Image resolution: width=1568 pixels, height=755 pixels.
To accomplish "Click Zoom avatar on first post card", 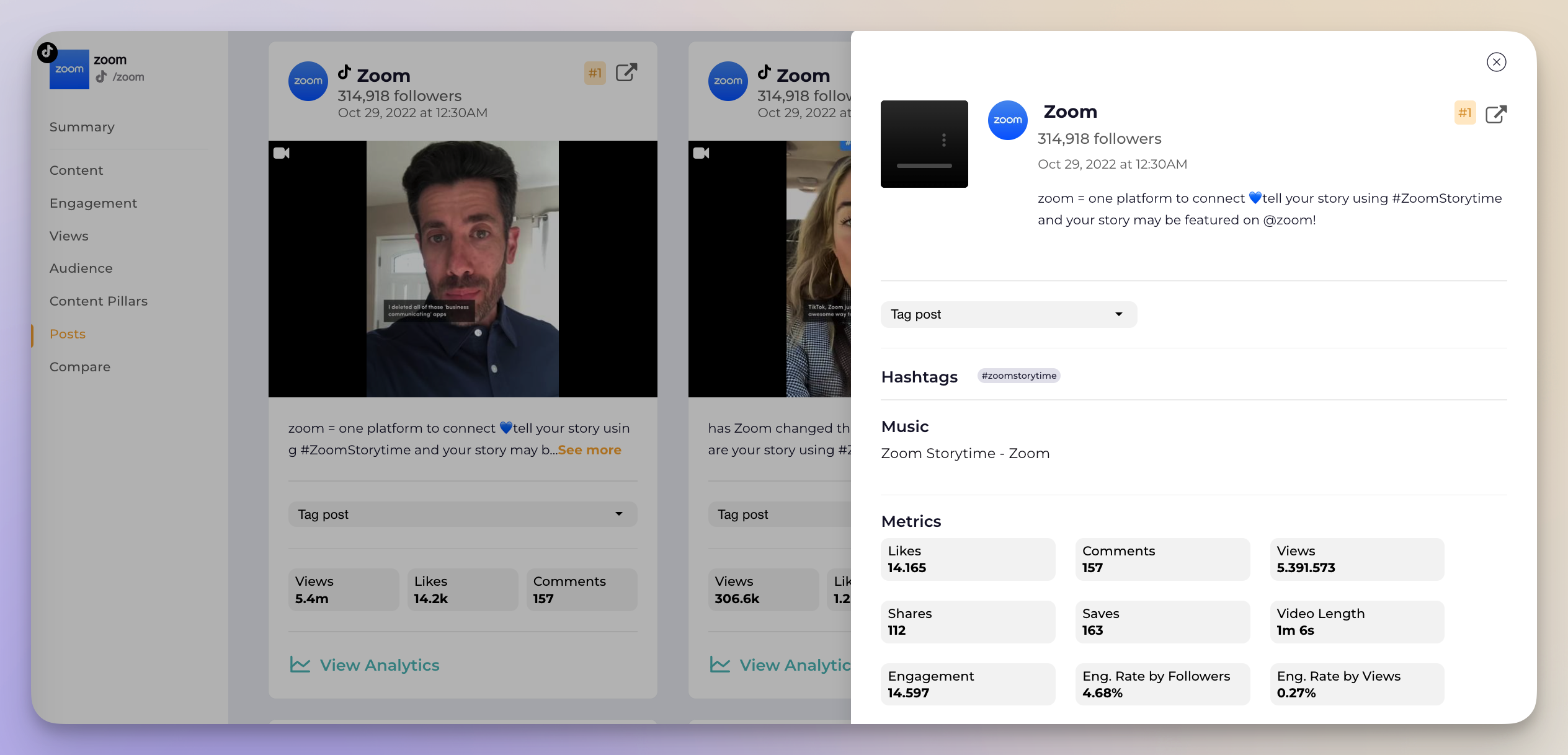I will click(x=308, y=81).
